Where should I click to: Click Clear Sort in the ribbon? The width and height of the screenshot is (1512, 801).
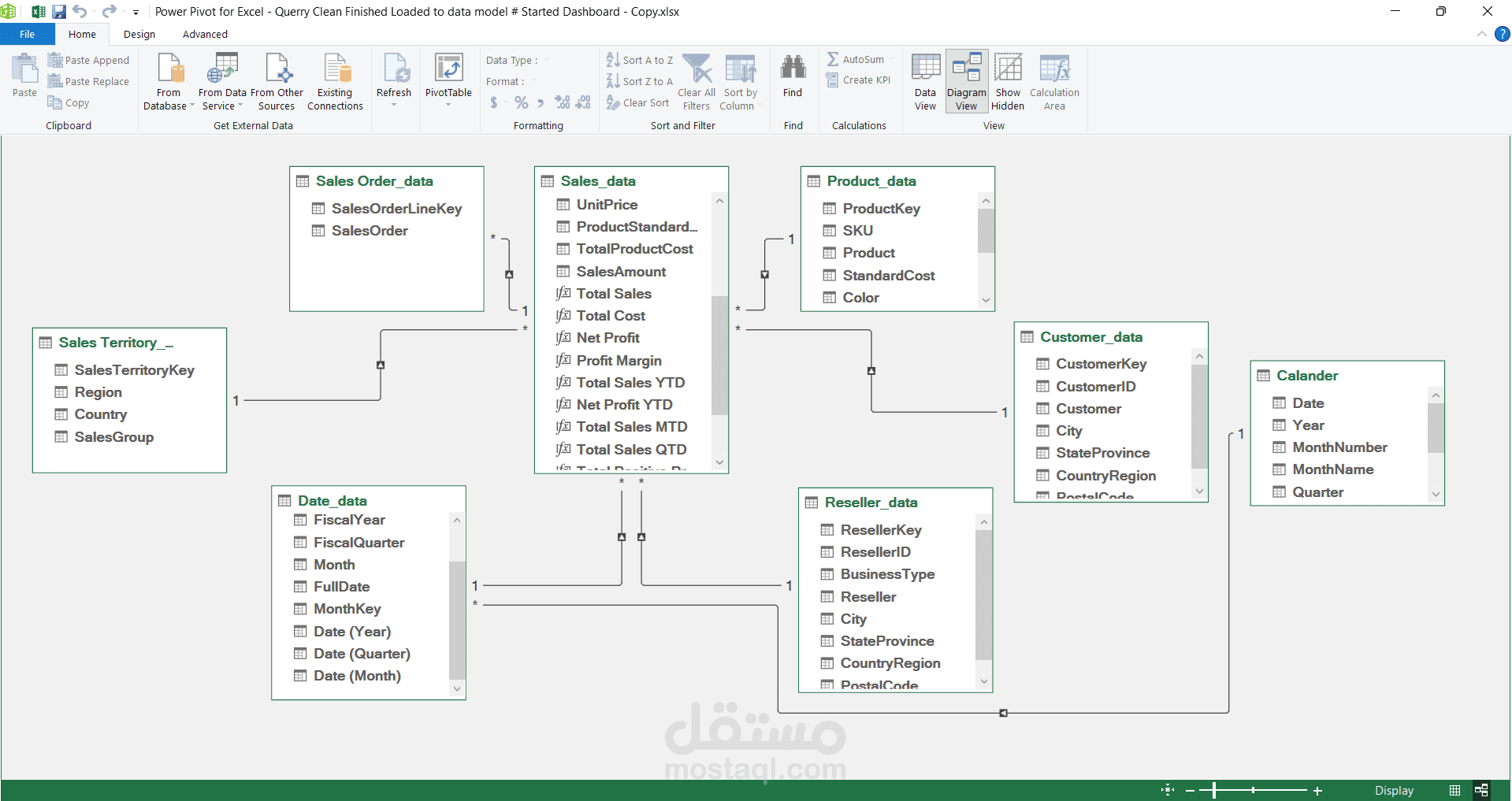[x=637, y=102]
